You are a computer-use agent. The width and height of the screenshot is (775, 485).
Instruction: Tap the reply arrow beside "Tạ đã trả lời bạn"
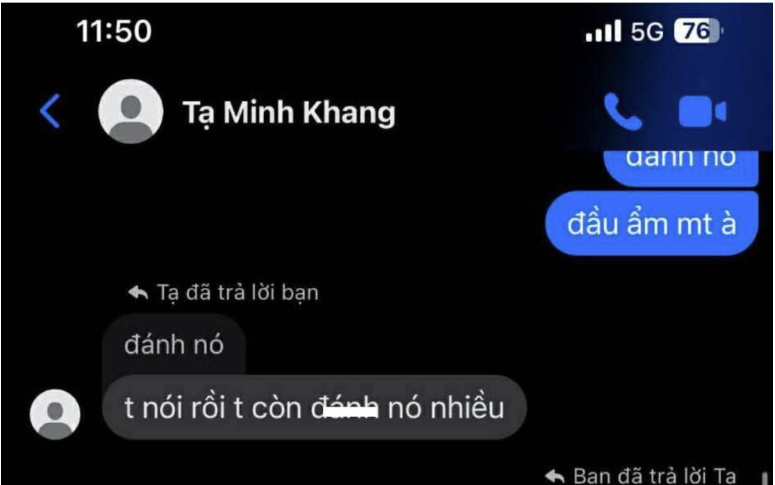point(138,292)
